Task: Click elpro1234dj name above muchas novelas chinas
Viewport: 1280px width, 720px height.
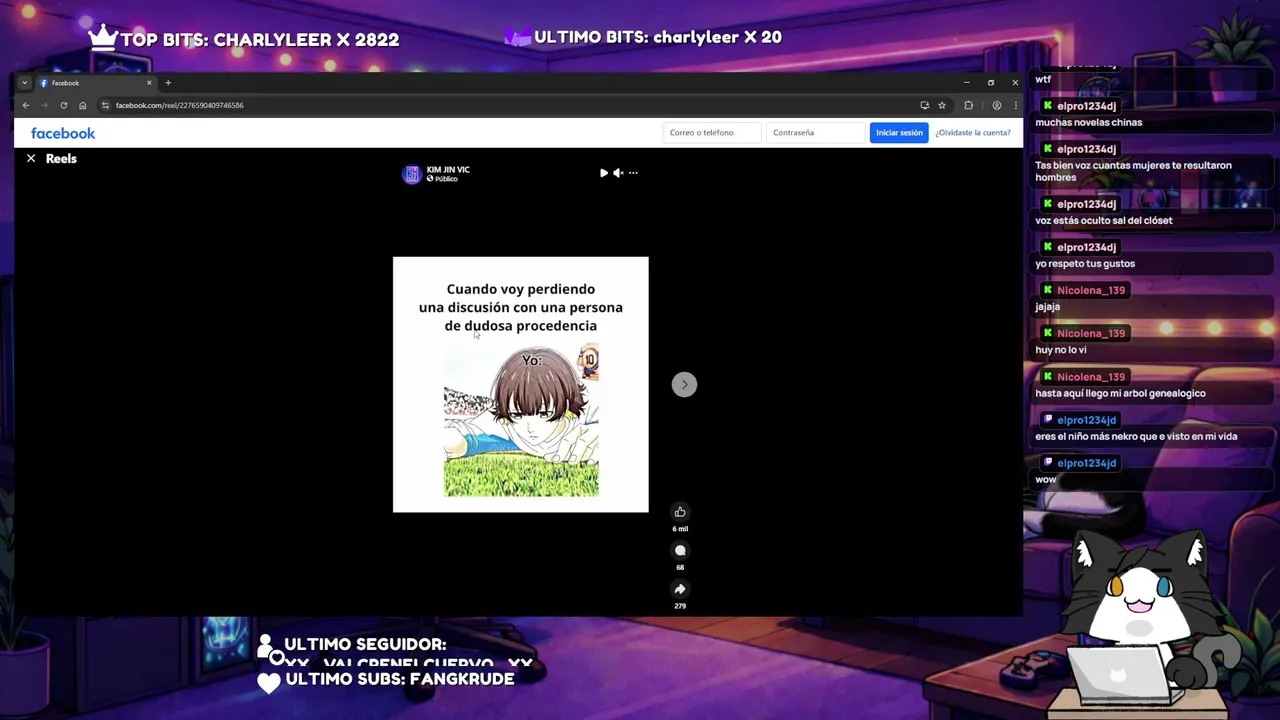Action: pos(1086,106)
